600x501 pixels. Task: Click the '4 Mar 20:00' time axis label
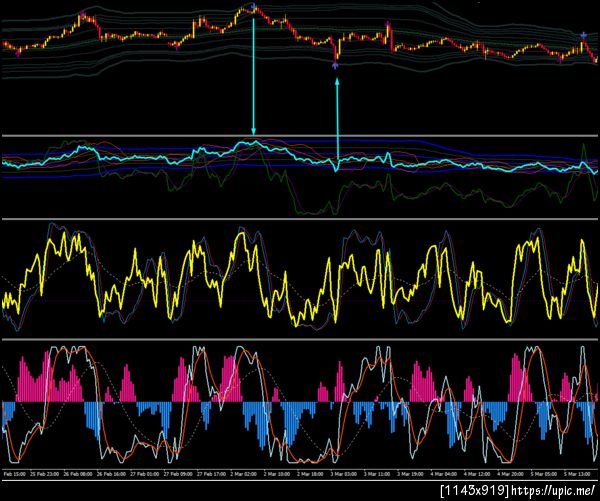[x=510, y=474]
